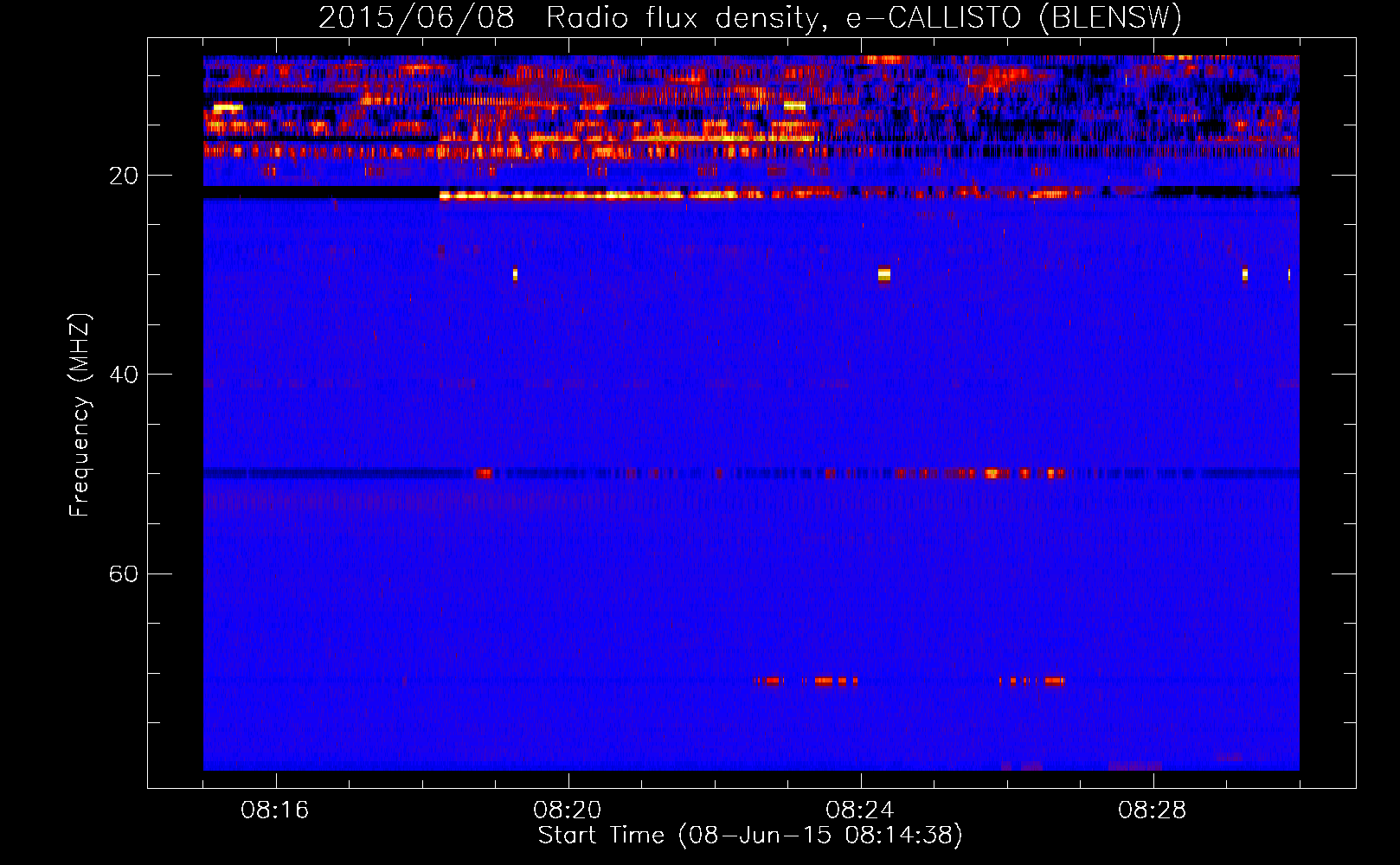
Task: Click the bright burst near 30 MHz at 08:24
Action: tap(883, 275)
